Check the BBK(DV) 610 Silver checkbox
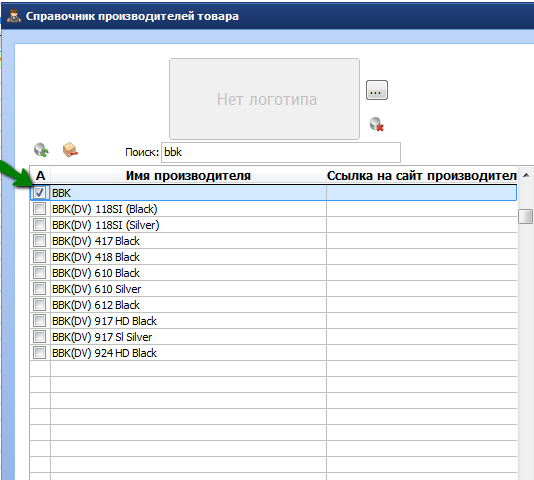The height and width of the screenshot is (480, 534). 40,289
